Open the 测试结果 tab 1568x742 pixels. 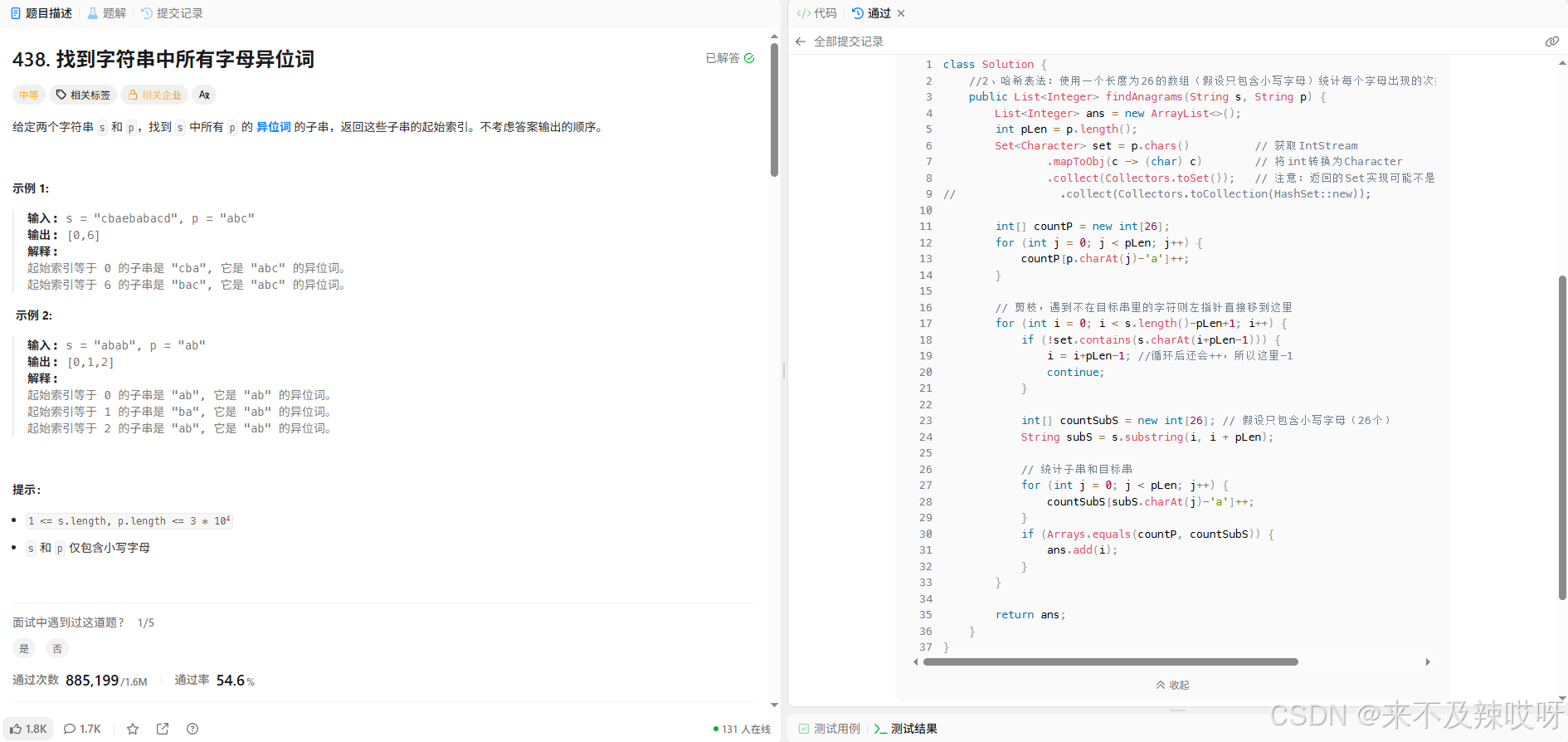coord(905,729)
